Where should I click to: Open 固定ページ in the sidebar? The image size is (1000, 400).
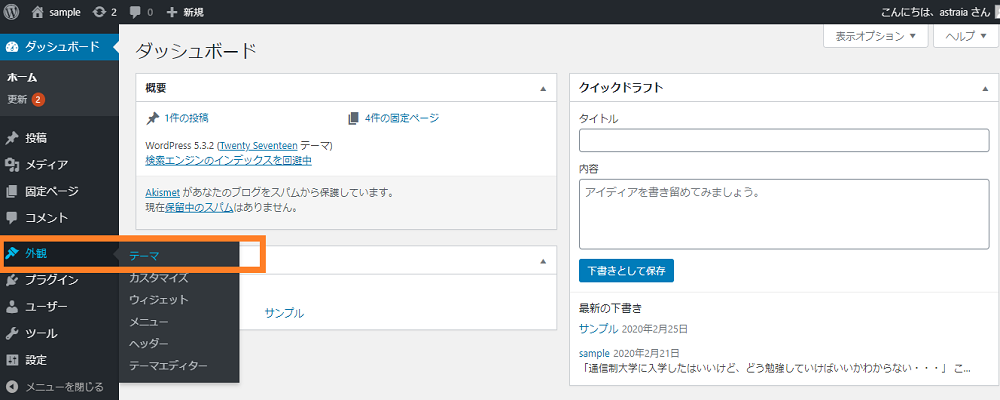(51, 191)
